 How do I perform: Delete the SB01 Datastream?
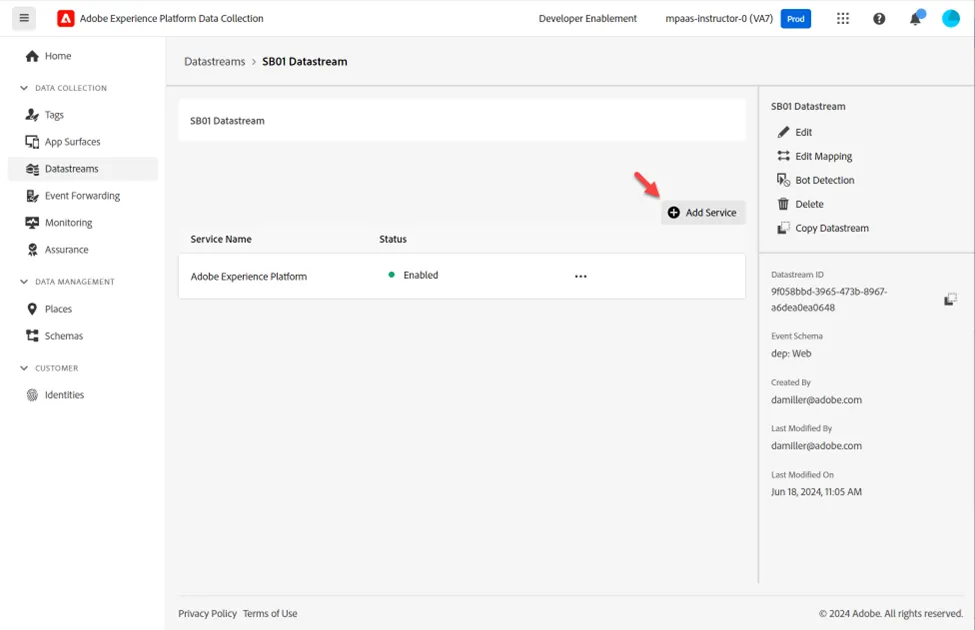[800, 204]
